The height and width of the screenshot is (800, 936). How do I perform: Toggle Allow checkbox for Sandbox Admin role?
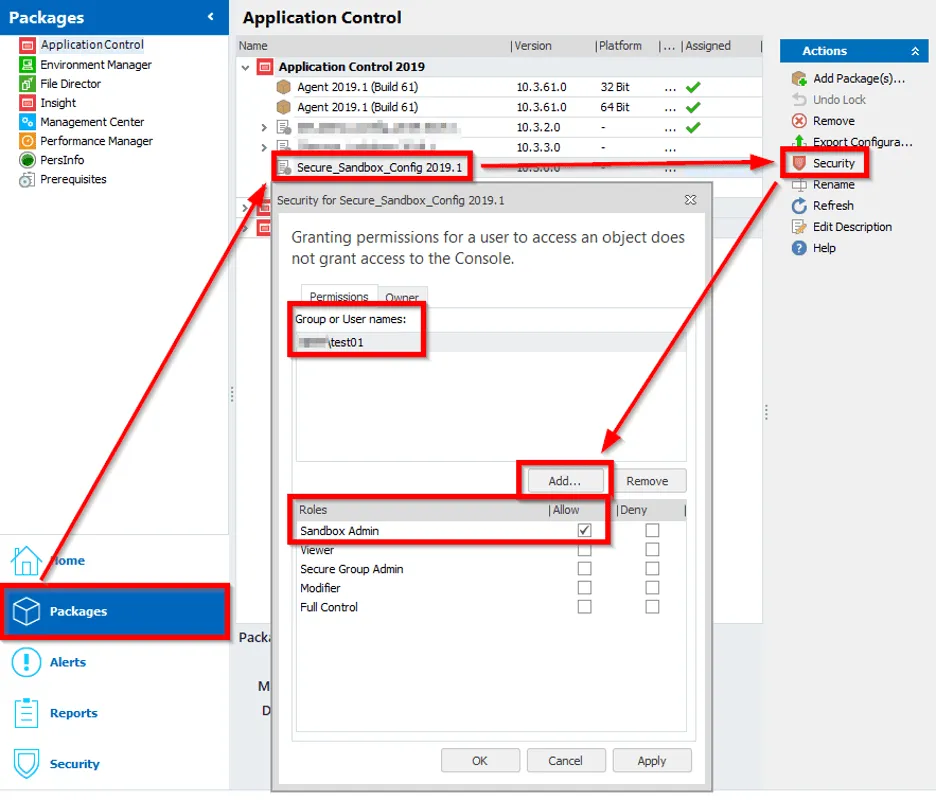(584, 531)
